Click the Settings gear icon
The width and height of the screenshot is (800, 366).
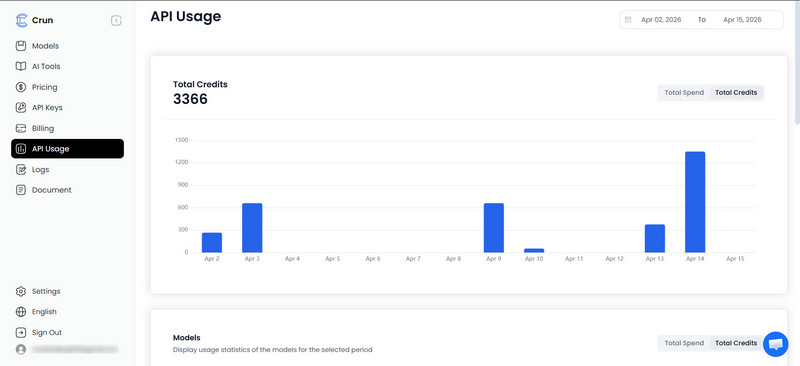[x=21, y=291]
